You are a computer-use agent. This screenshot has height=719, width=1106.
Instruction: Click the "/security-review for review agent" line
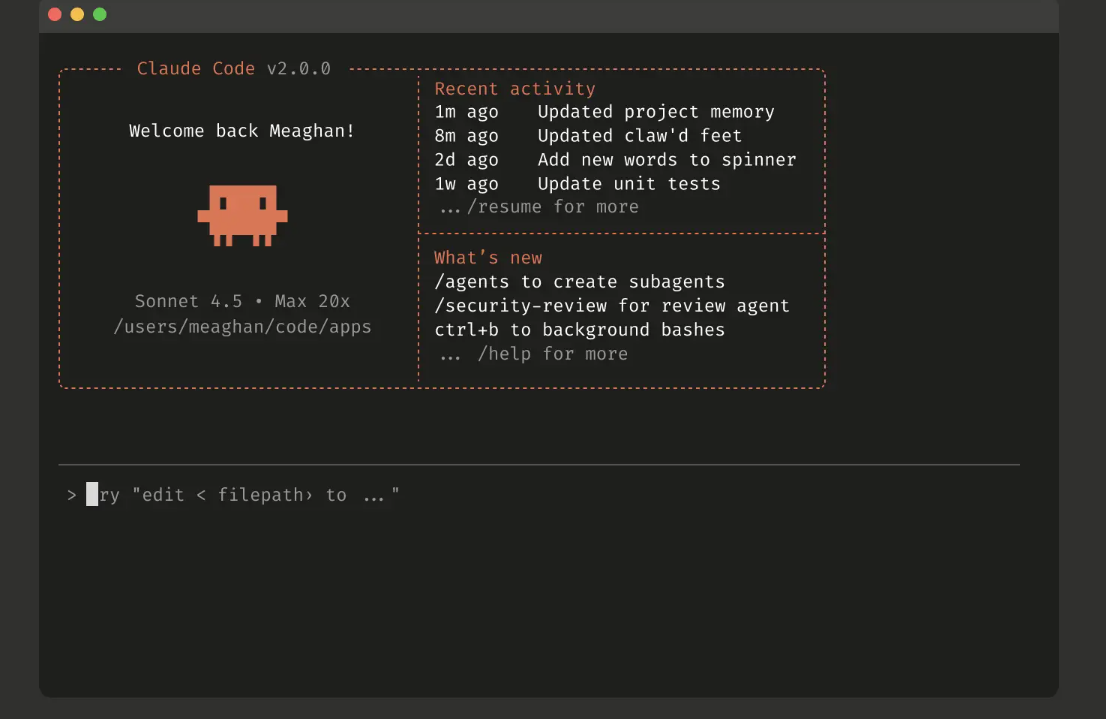coord(611,306)
